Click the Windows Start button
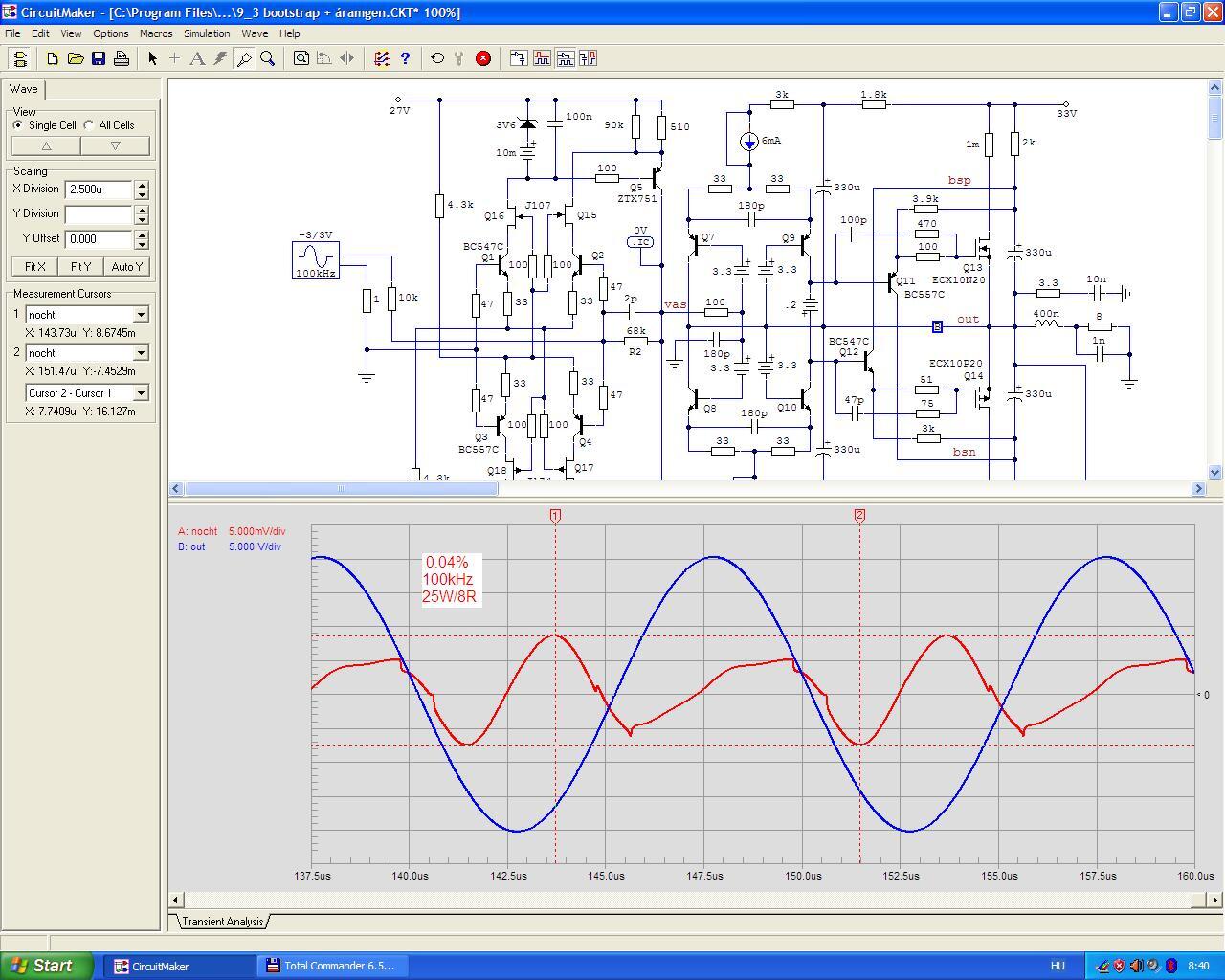Image resolution: width=1225 pixels, height=980 pixels. click(47, 966)
